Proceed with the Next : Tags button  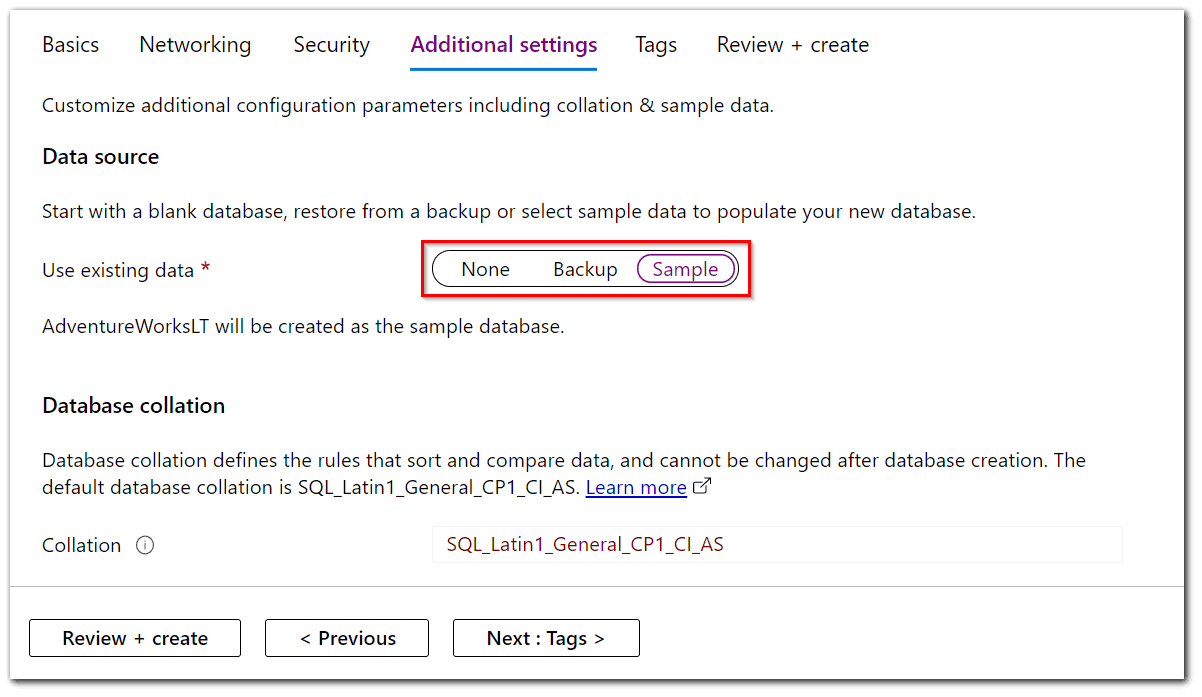tap(546, 638)
